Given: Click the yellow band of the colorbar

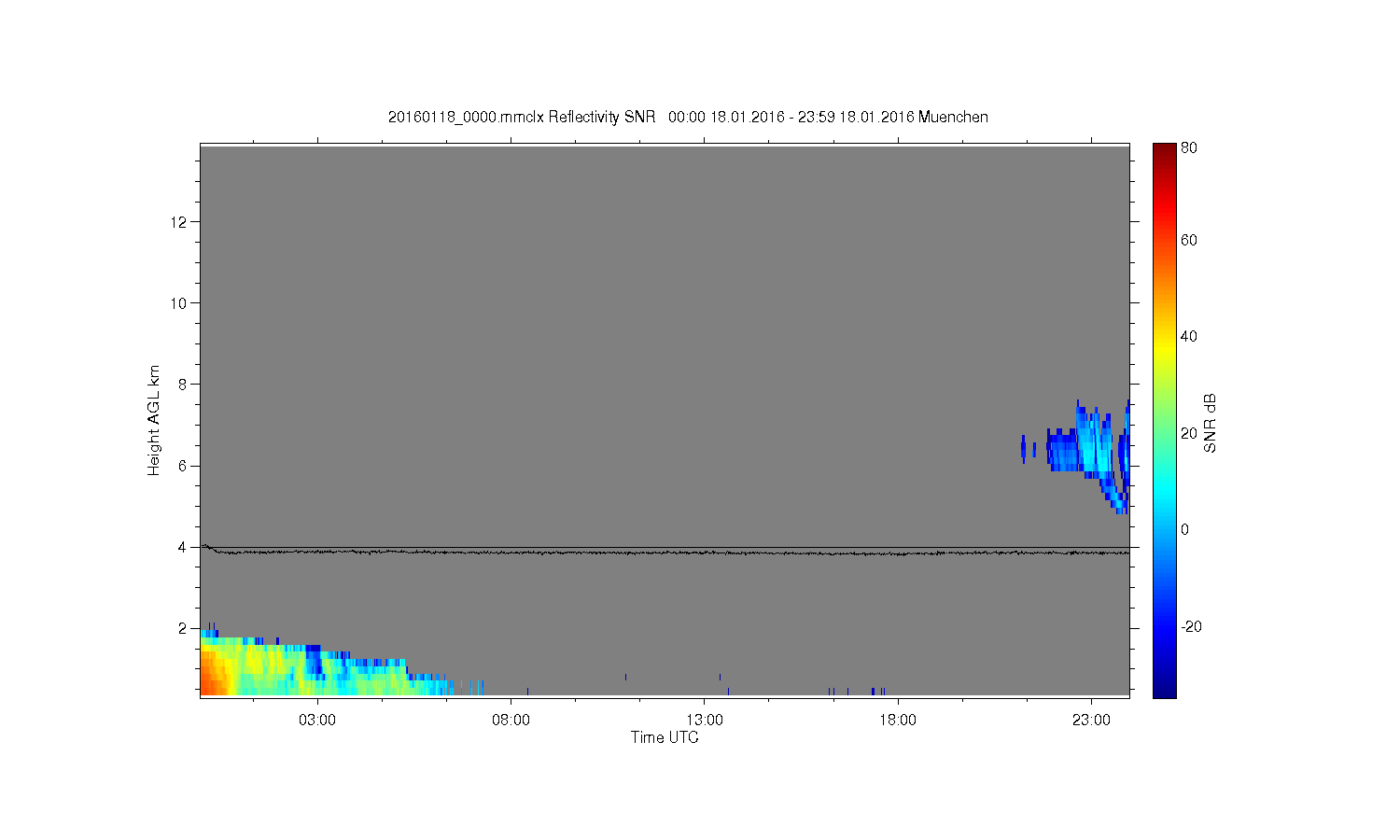Looking at the screenshot, I should [1164, 347].
